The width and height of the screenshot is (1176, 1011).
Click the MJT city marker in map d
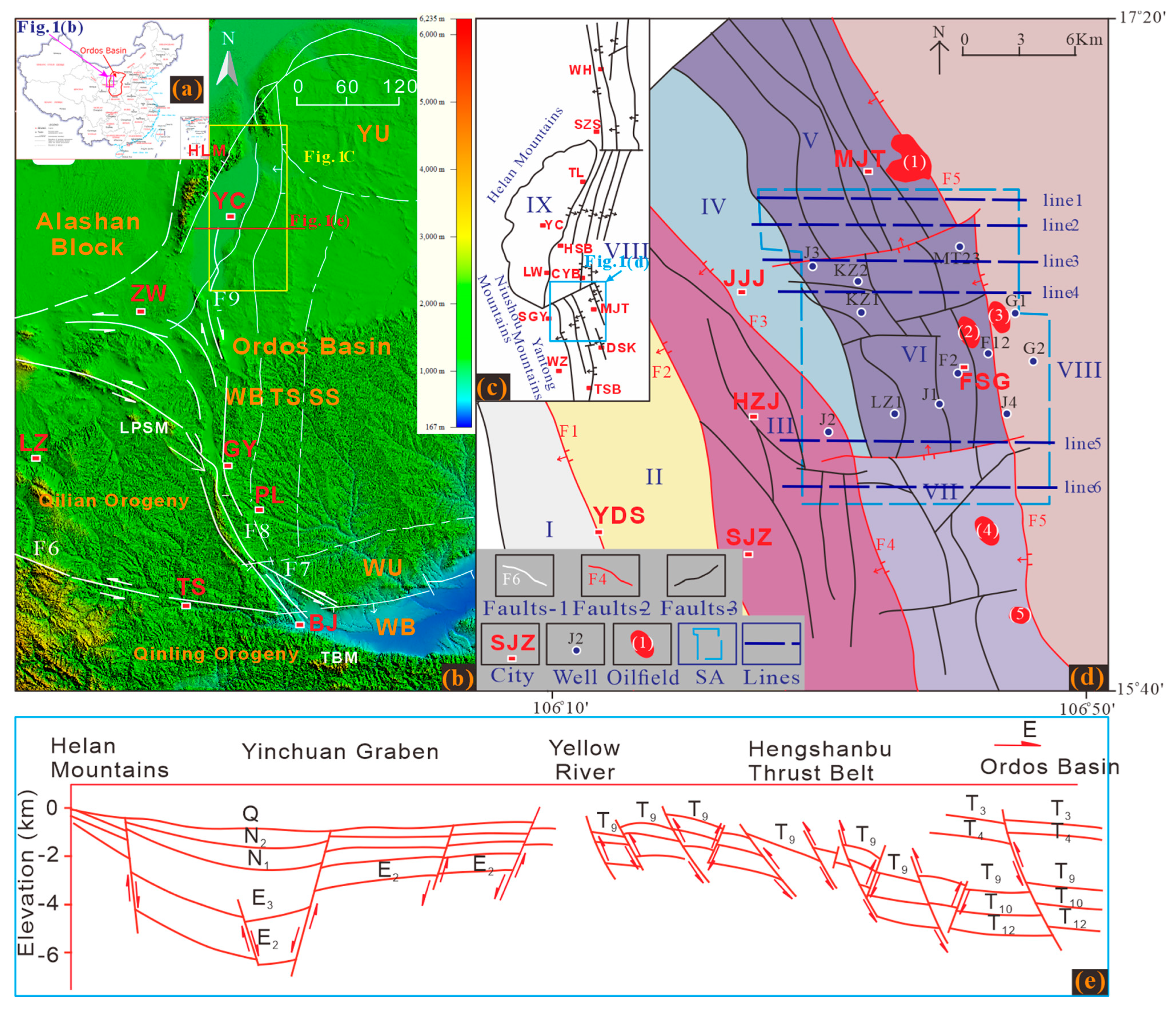click(x=868, y=171)
